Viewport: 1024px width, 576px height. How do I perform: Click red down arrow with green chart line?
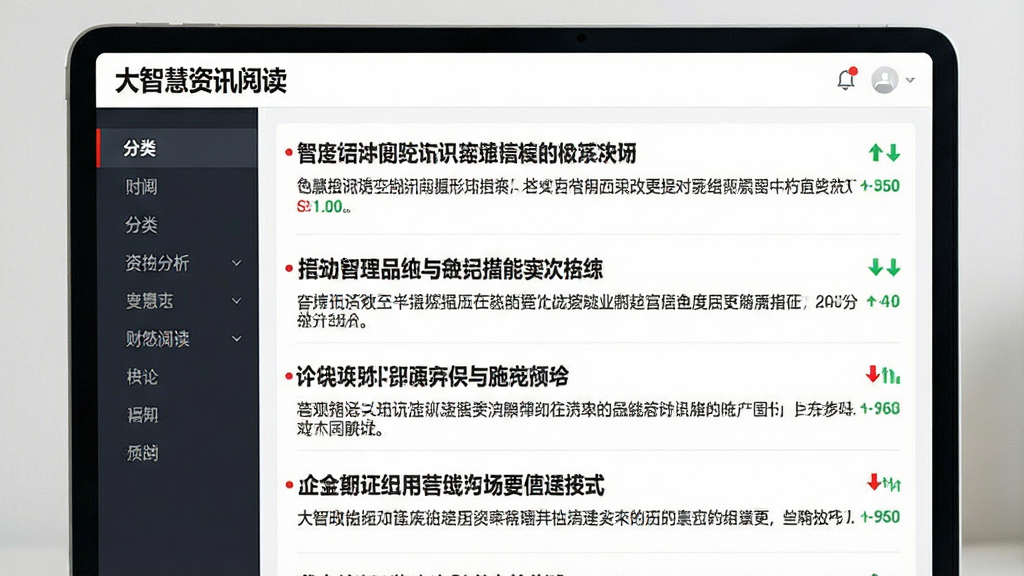(x=884, y=483)
